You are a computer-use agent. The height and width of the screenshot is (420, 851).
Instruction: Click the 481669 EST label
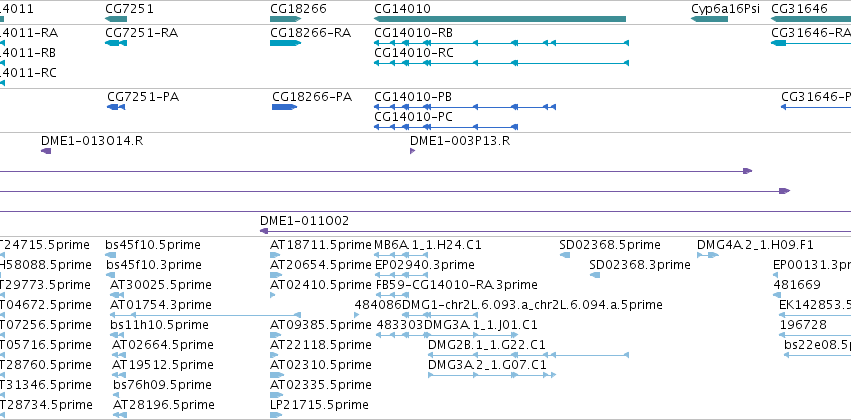(x=797, y=285)
